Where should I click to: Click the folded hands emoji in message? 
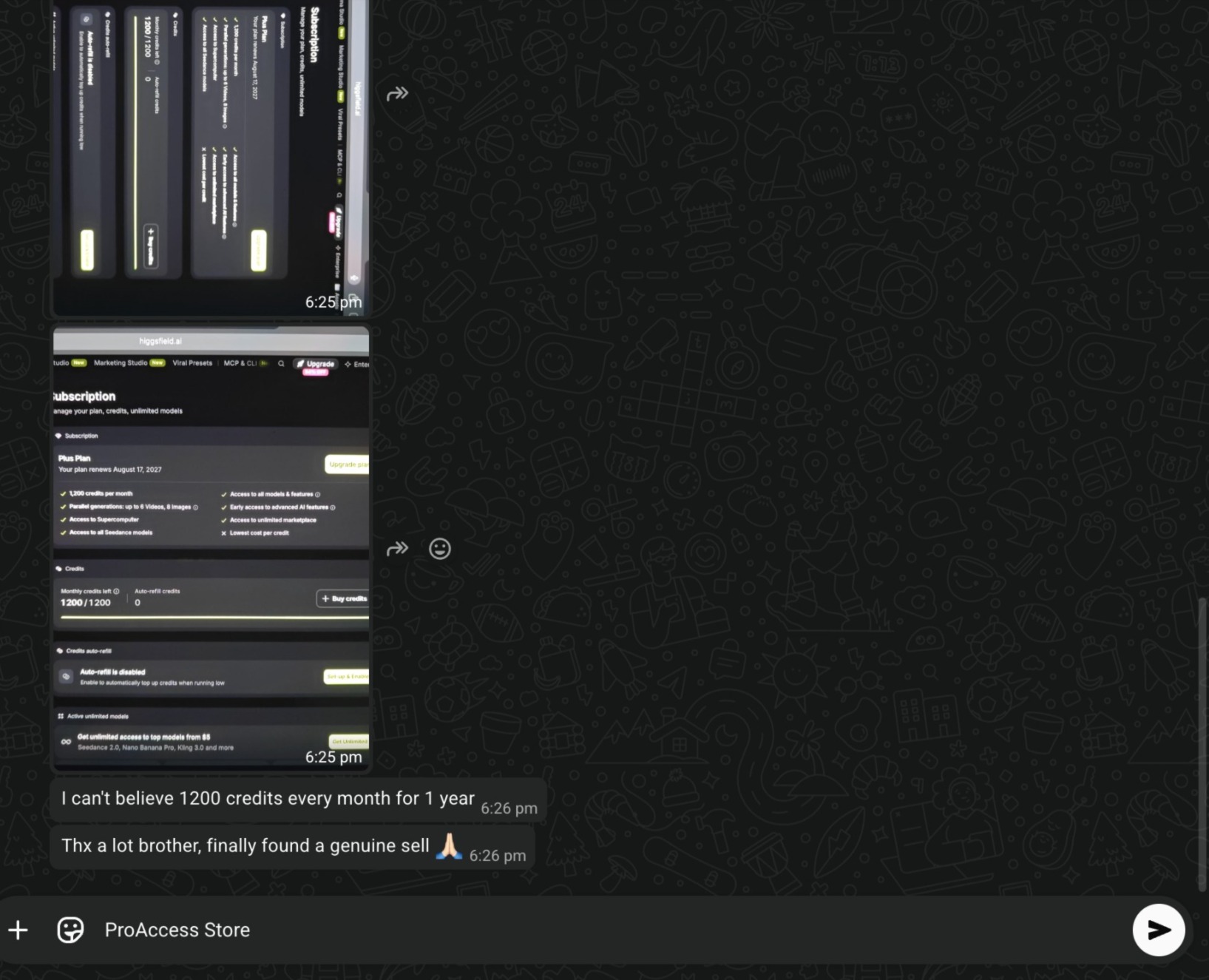[449, 845]
